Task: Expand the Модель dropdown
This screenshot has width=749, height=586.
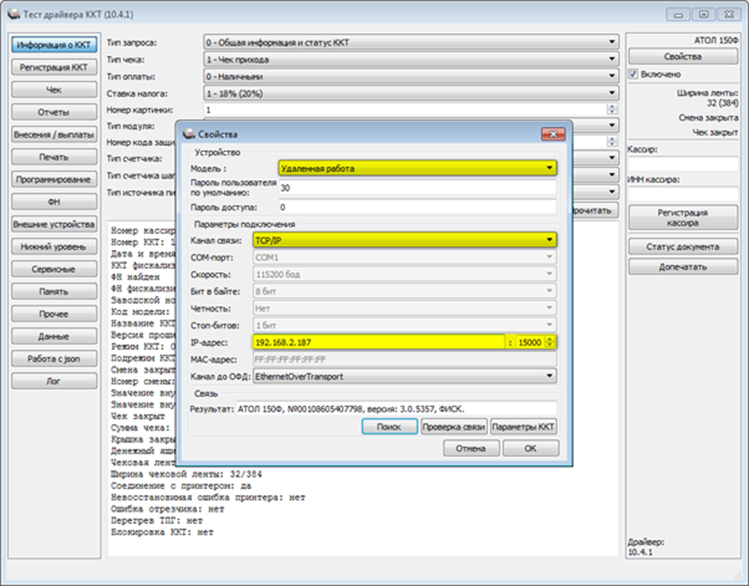Action: [x=550, y=168]
